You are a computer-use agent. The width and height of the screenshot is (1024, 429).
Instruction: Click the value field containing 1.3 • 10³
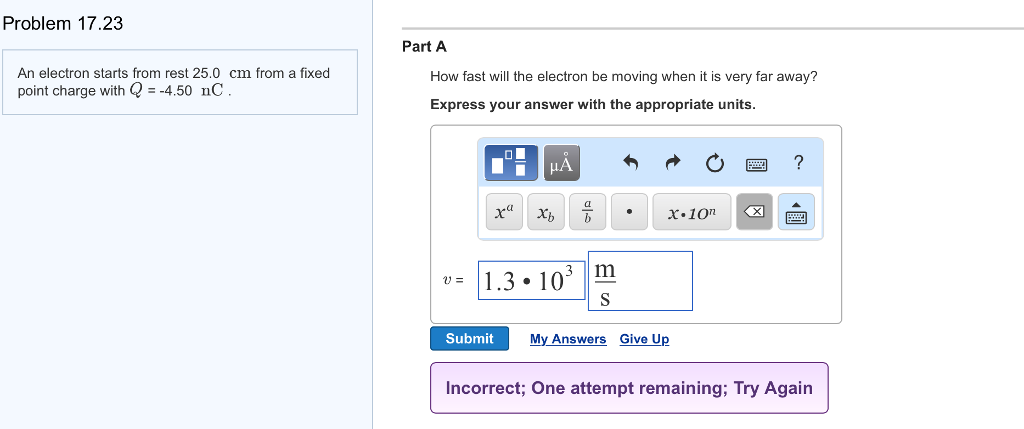click(531, 281)
